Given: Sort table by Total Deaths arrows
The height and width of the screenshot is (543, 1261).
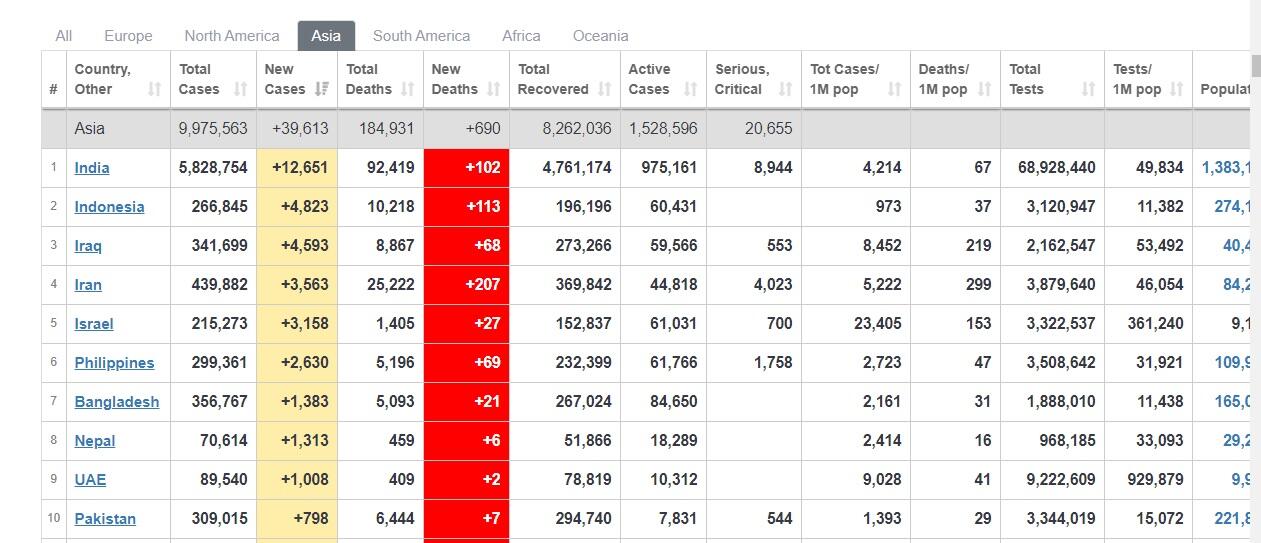Looking at the screenshot, I should [407, 89].
